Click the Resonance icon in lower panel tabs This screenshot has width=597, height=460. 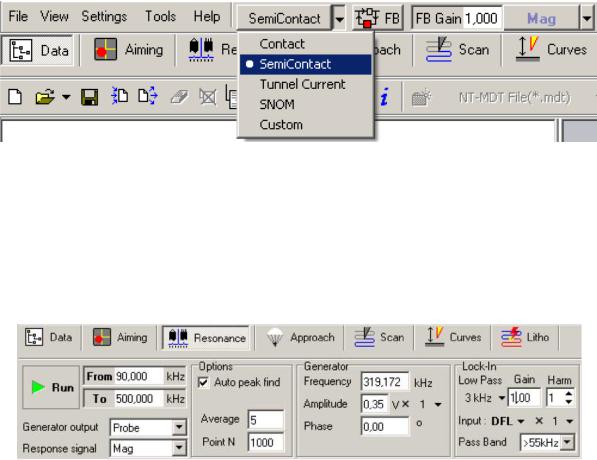coord(178,338)
